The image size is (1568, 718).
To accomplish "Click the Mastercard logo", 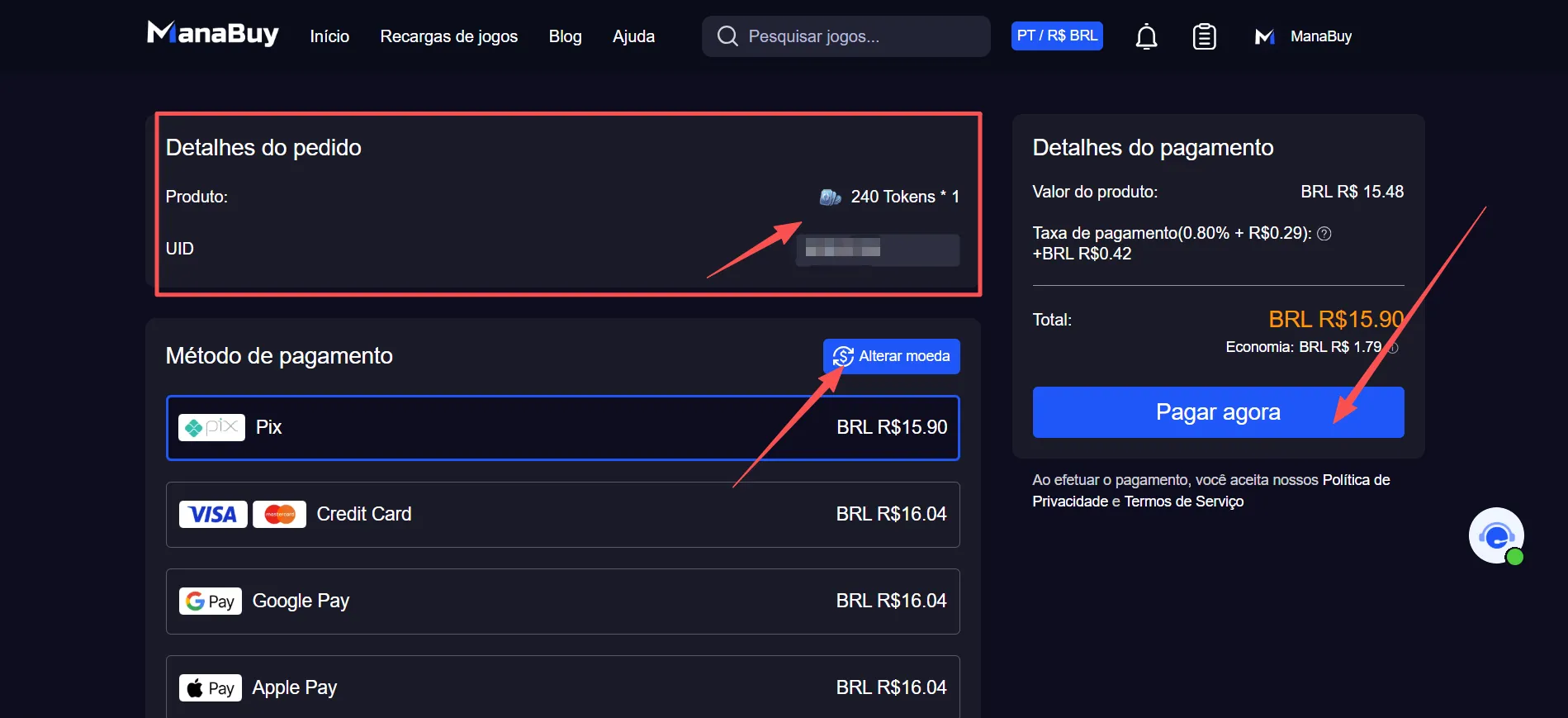I will point(279,515).
